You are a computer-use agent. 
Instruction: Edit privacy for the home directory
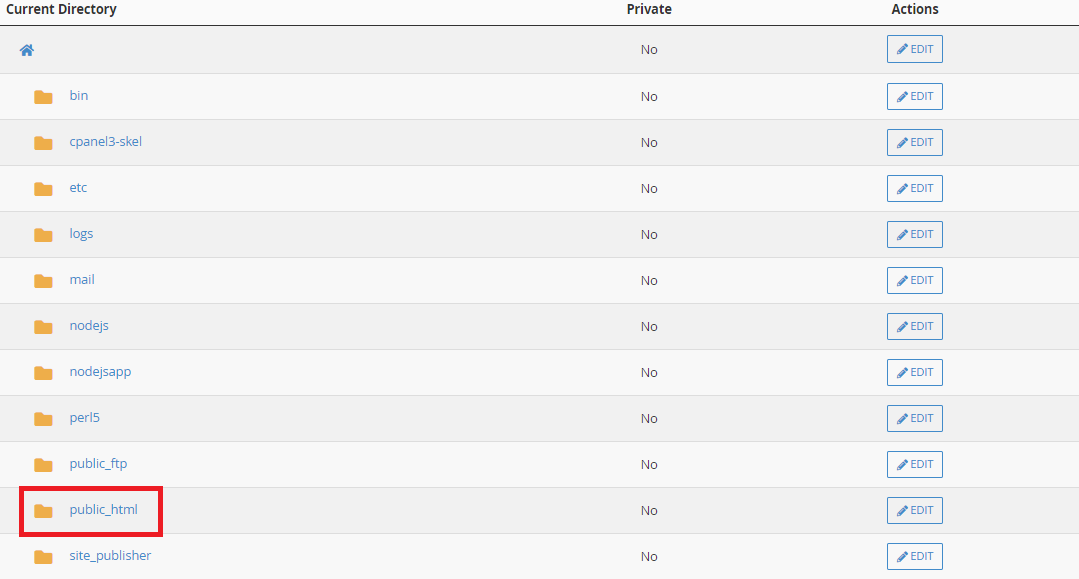[x=914, y=50]
